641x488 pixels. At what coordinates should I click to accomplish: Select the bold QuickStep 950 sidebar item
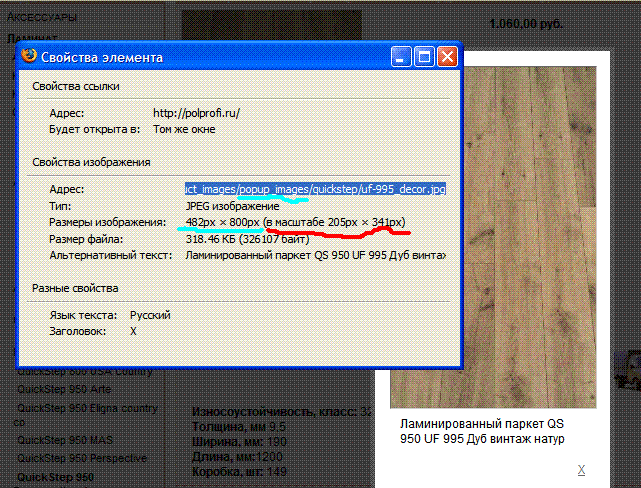pos(56,477)
